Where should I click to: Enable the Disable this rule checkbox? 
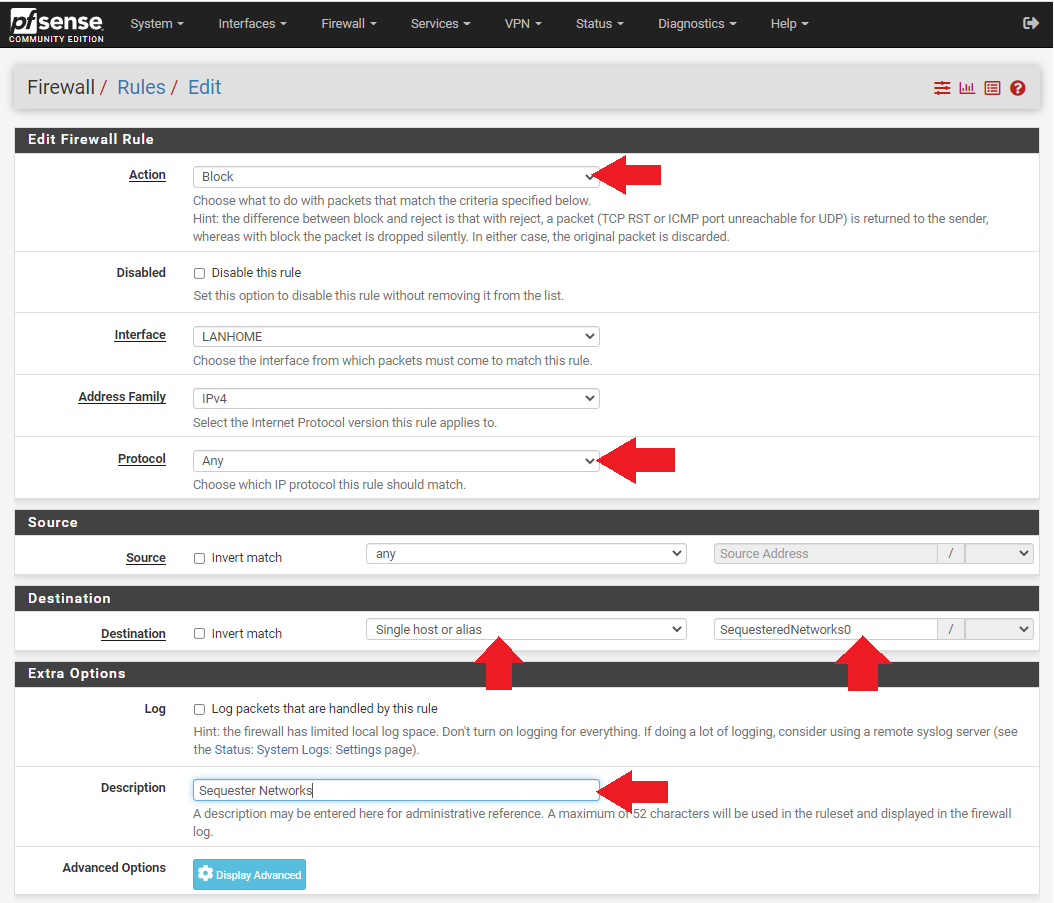click(x=199, y=273)
